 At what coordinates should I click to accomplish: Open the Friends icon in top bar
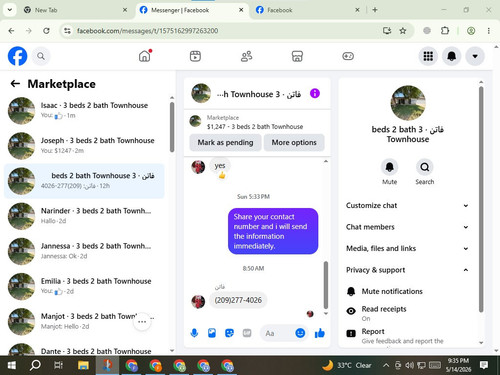coord(246,56)
